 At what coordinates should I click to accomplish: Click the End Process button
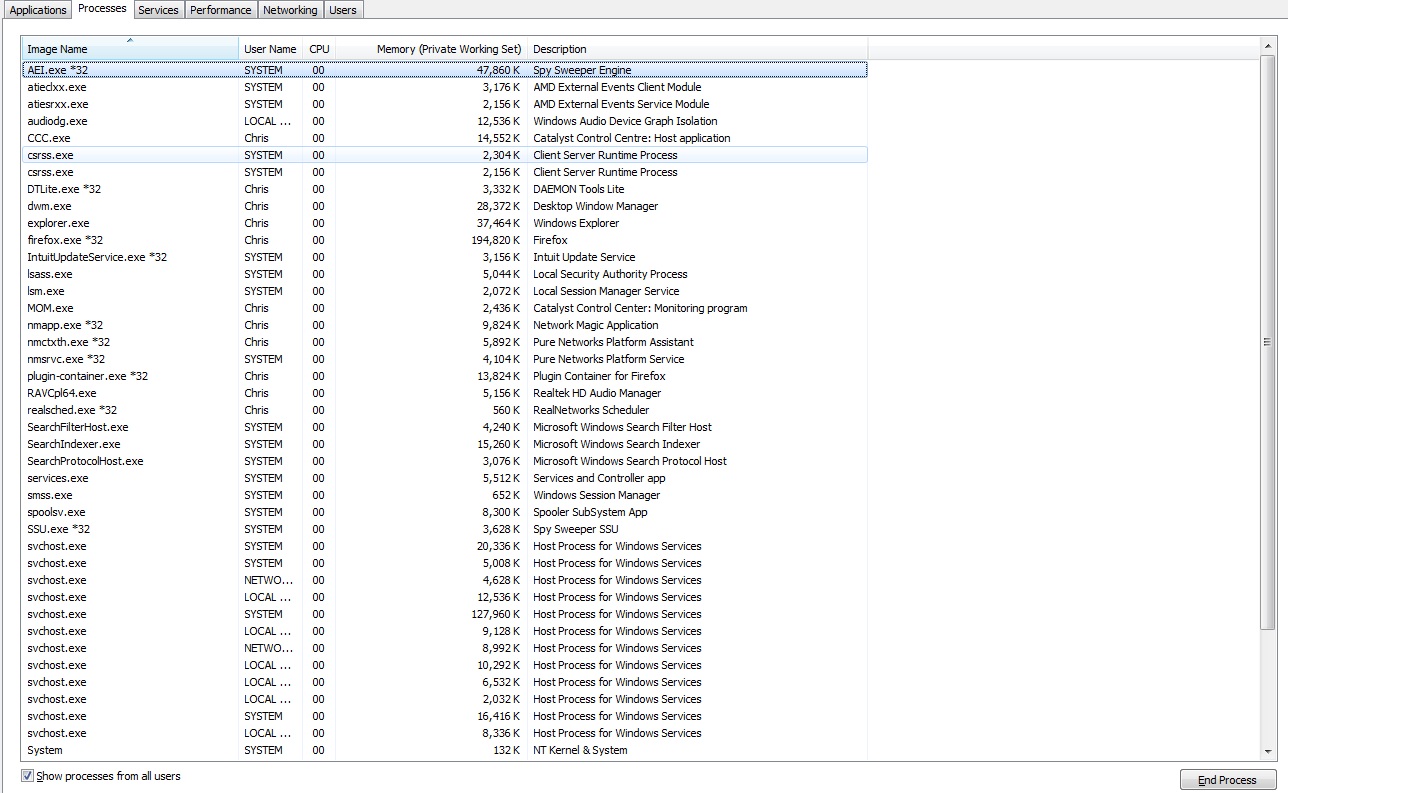point(1228,780)
